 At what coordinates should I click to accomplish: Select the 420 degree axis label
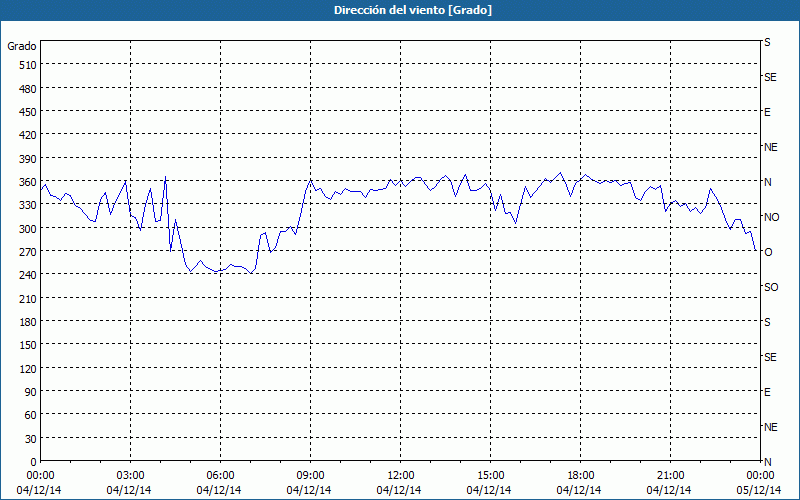(28, 135)
